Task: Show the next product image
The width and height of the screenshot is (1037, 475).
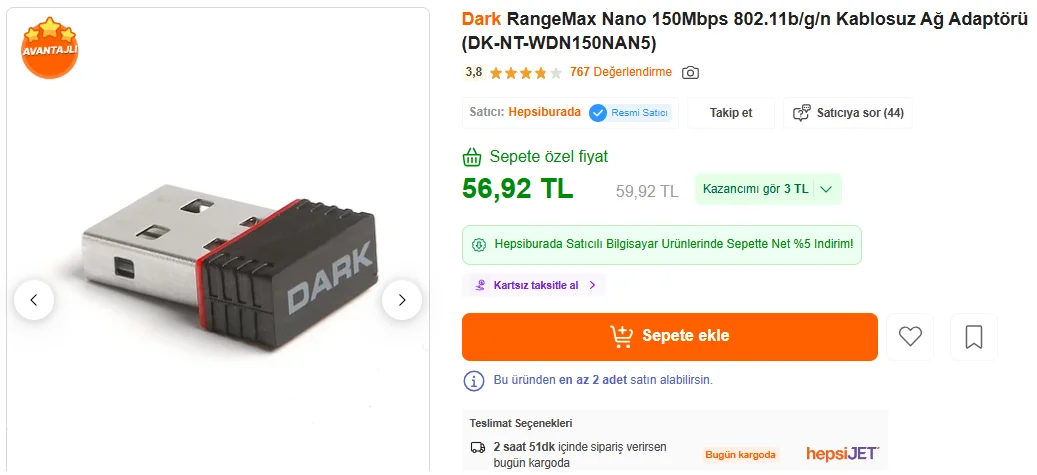Action: pos(401,300)
